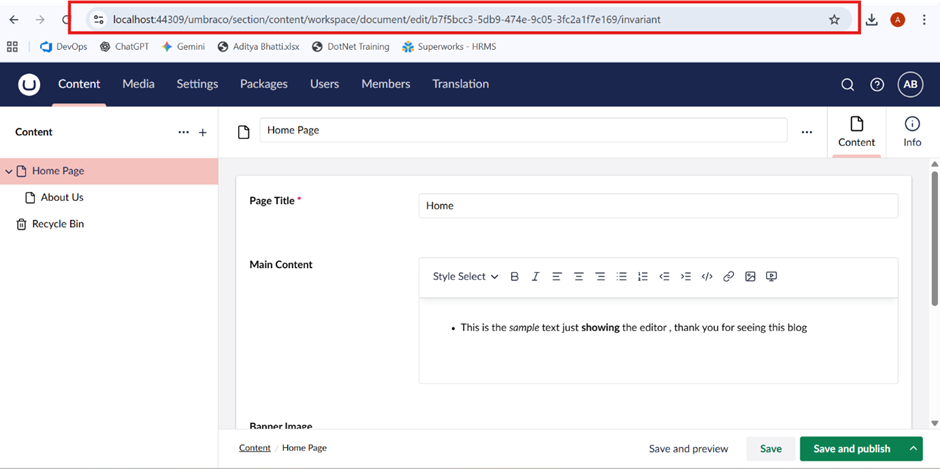
Task: Click Save and preview
Action: coord(688,449)
